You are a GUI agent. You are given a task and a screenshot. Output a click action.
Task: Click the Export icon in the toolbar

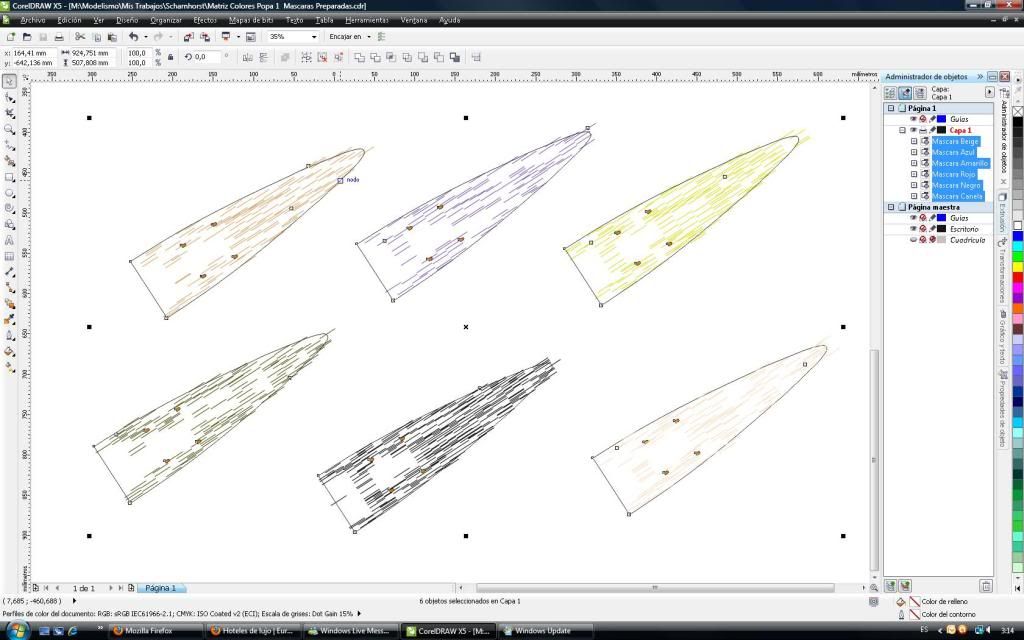[x=205, y=37]
